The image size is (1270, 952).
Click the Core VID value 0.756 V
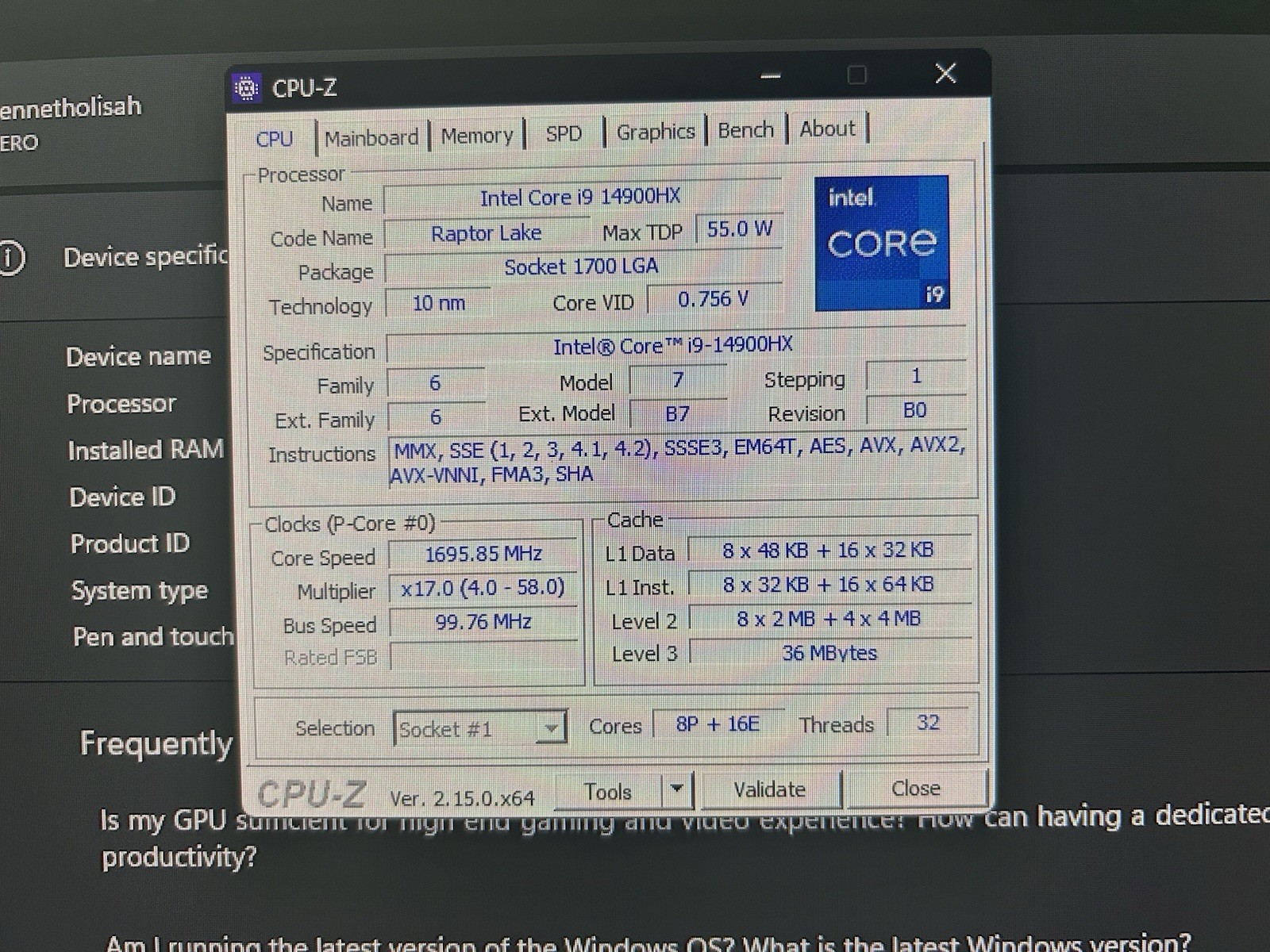(x=713, y=299)
